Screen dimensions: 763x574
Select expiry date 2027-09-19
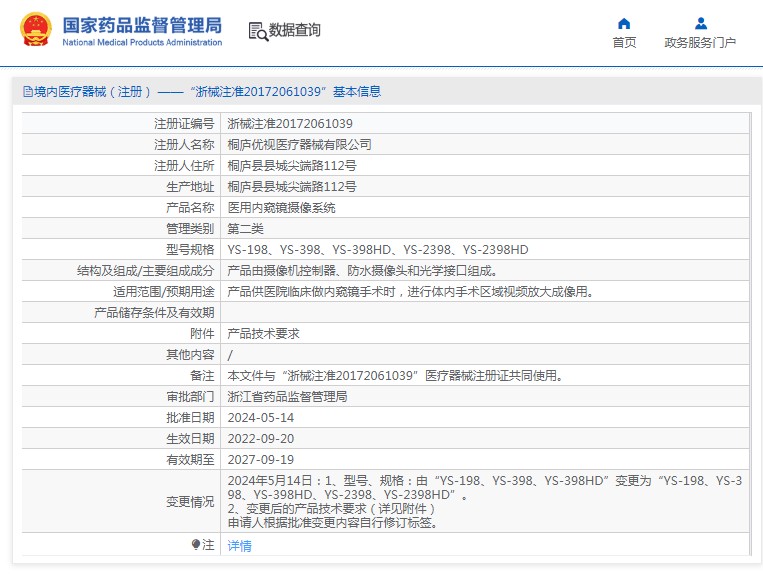coord(261,459)
